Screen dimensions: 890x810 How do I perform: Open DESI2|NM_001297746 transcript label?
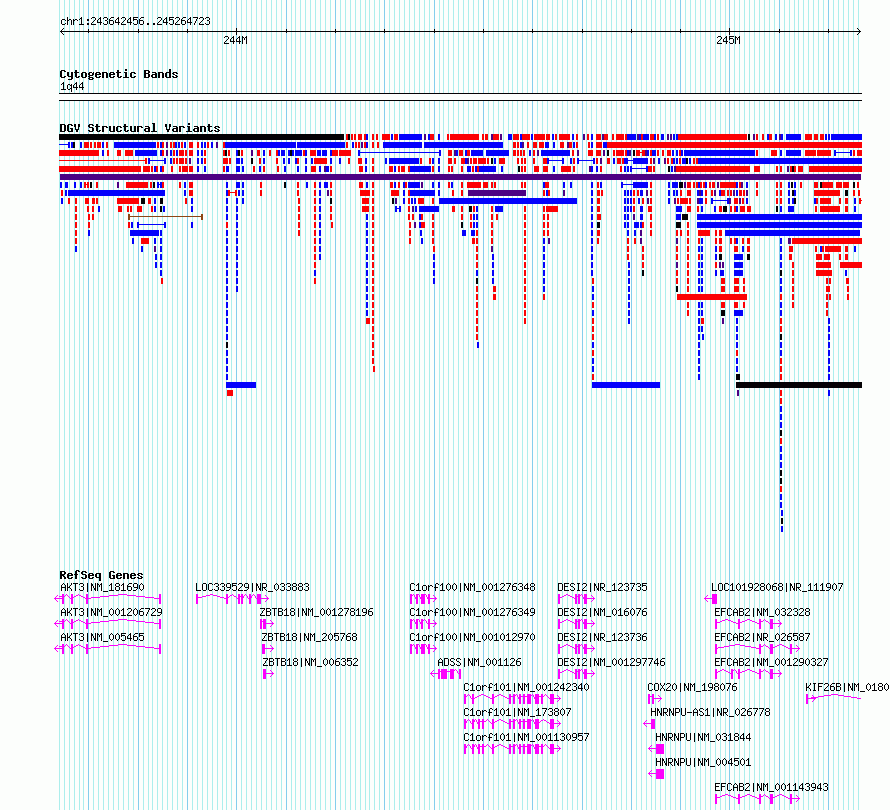pos(611,662)
